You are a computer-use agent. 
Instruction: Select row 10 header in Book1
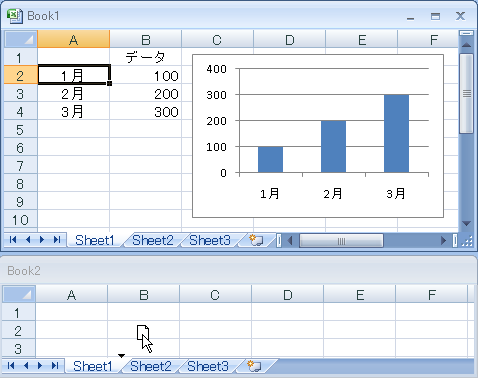coord(20,219)
